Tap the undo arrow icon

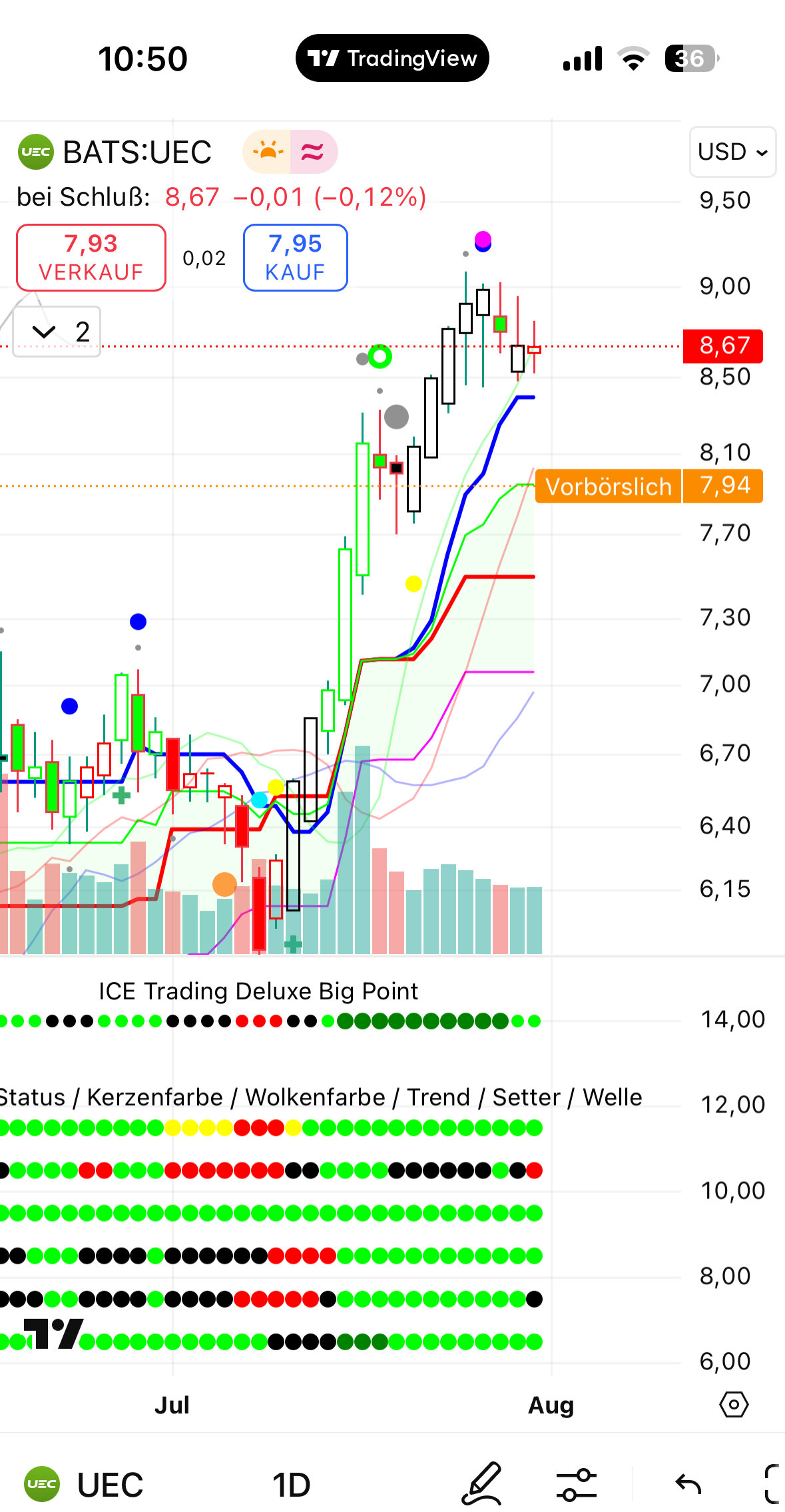point(688,1484)
